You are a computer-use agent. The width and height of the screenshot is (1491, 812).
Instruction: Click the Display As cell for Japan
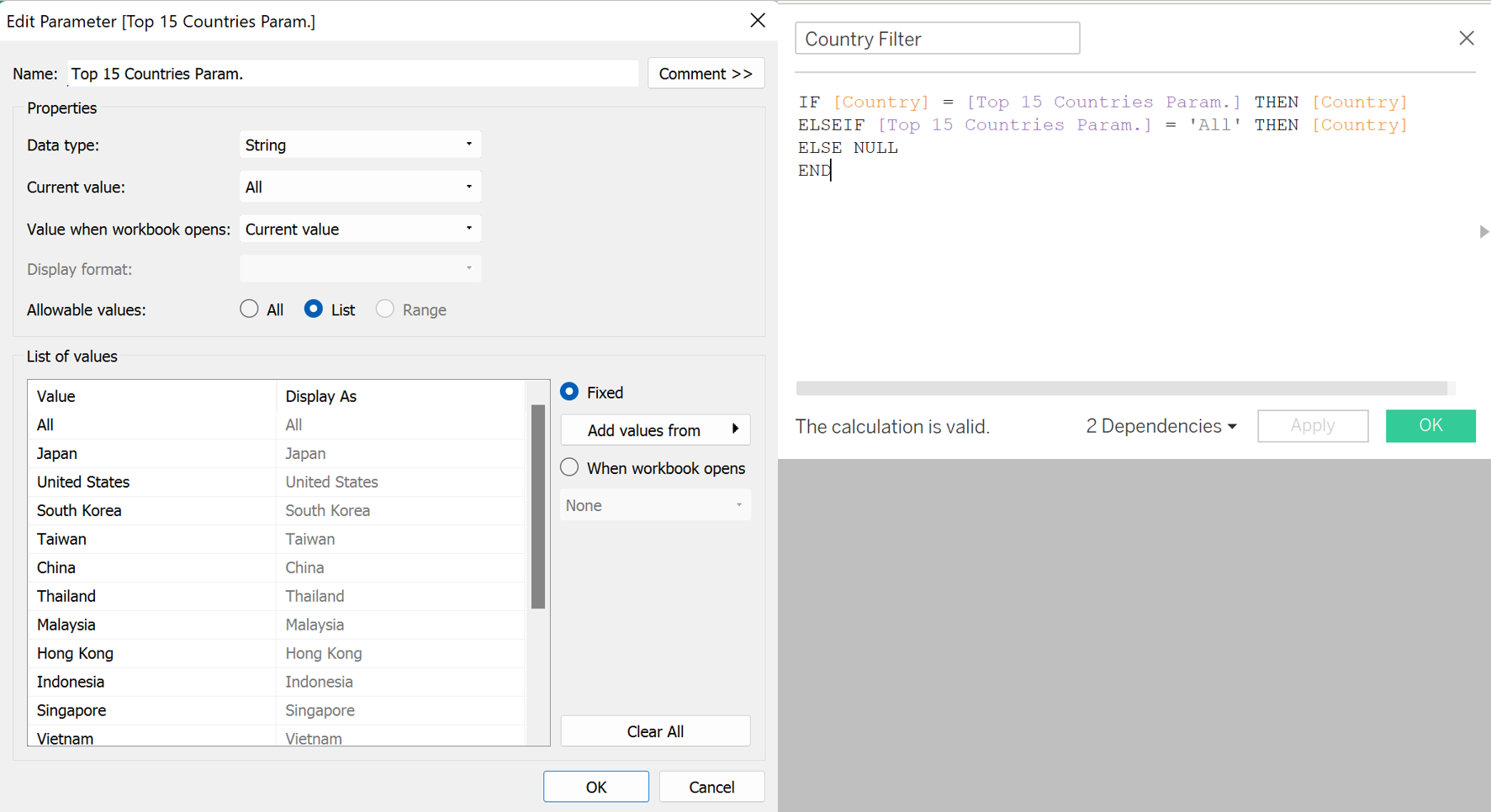click(x=401, y=453)
